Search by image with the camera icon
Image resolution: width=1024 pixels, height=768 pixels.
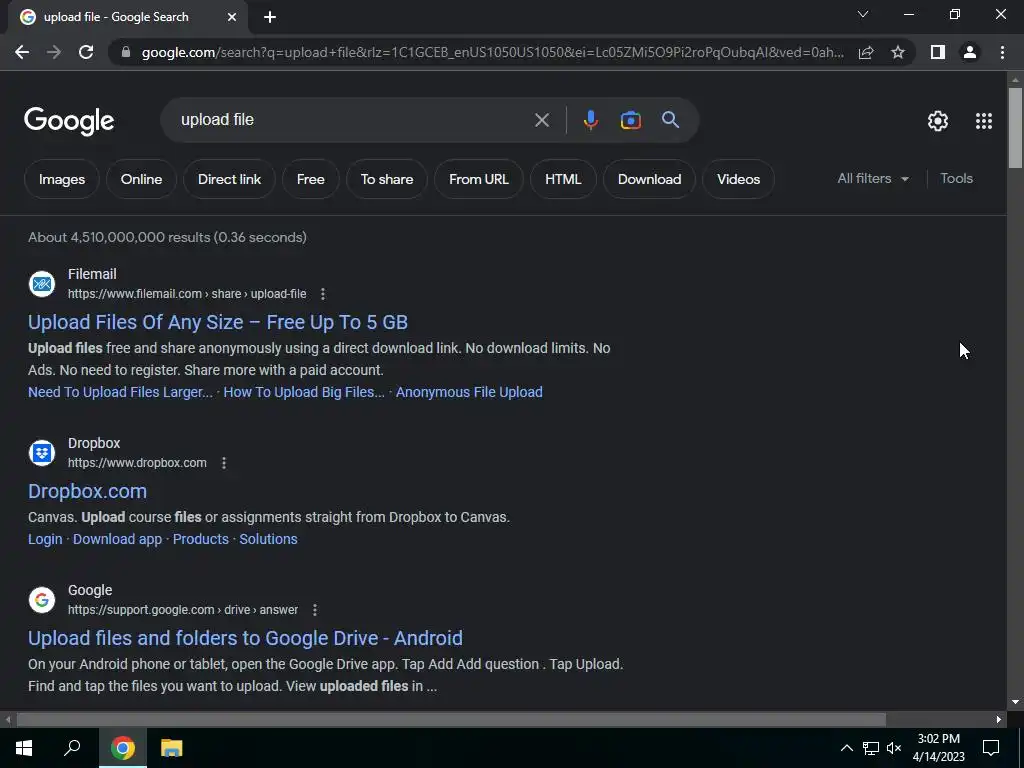(630, 120)
